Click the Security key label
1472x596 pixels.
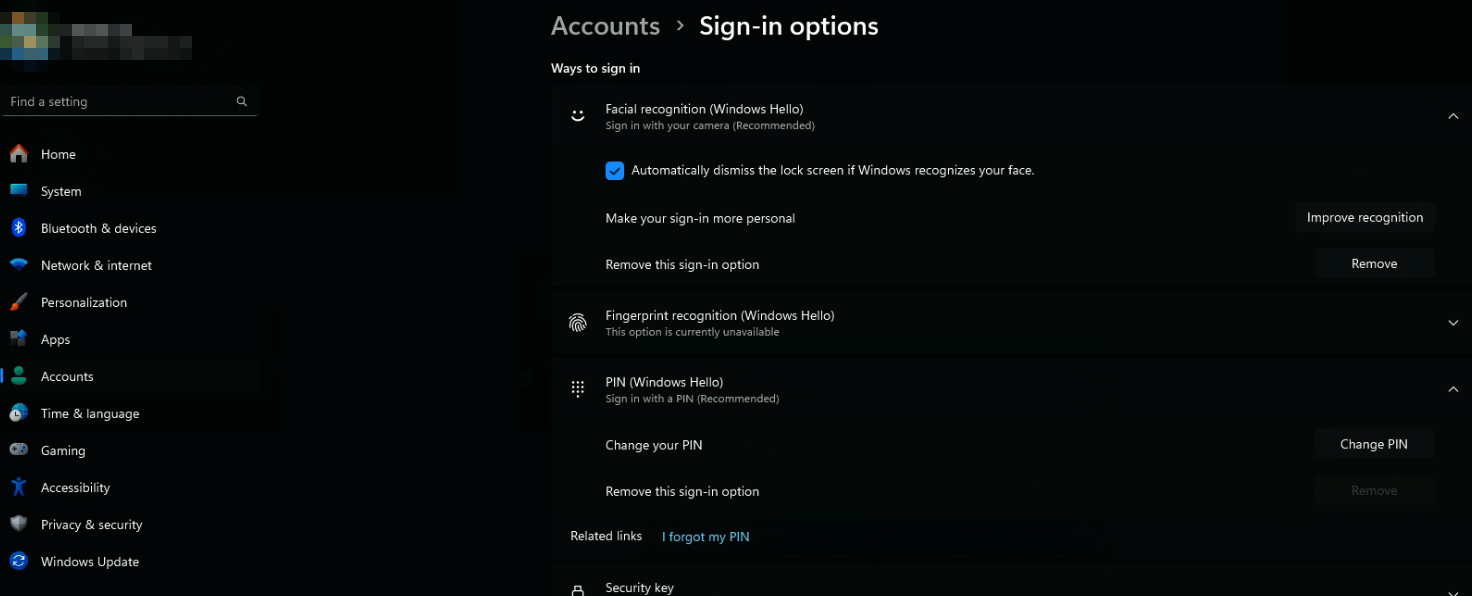click(639, 588)
